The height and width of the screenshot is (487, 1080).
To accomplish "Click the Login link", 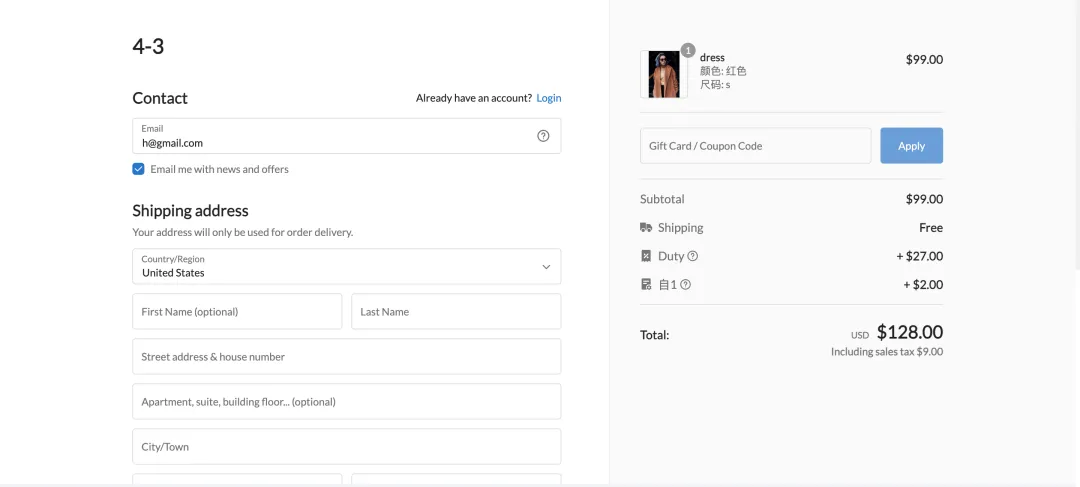I will coord(548,98).
